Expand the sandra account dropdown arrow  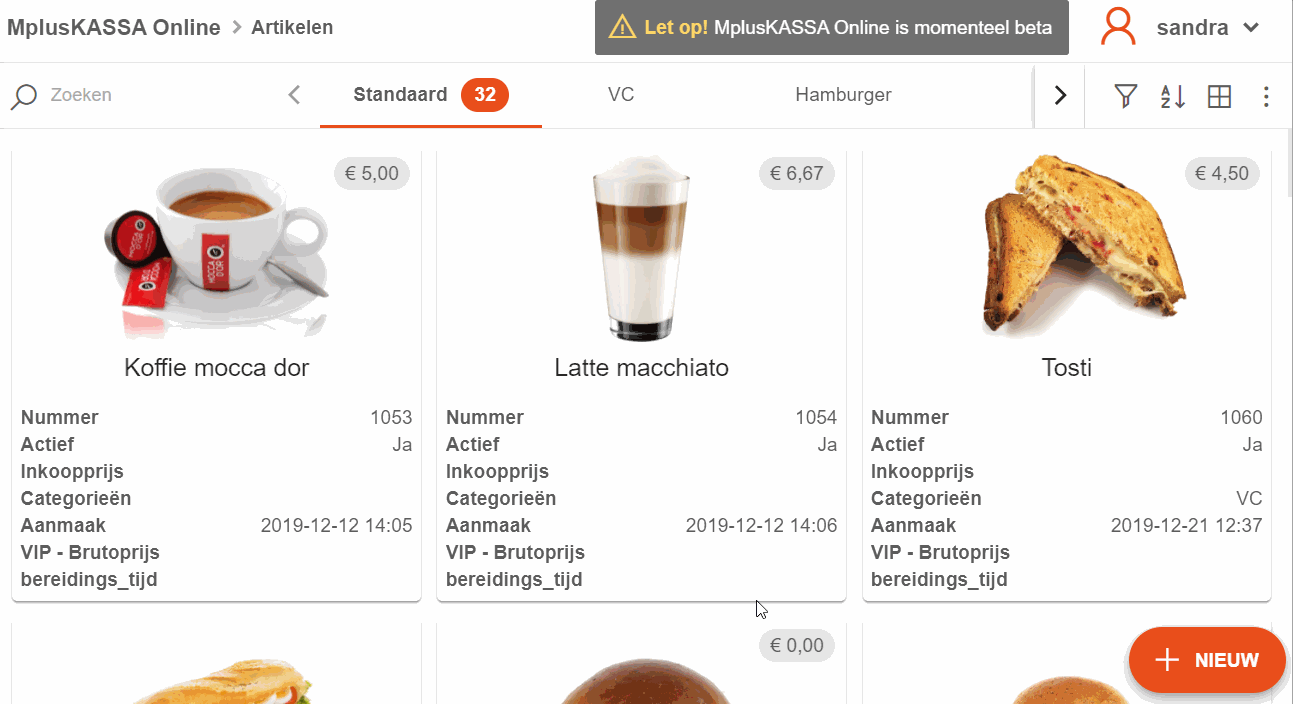(1250, 28)
